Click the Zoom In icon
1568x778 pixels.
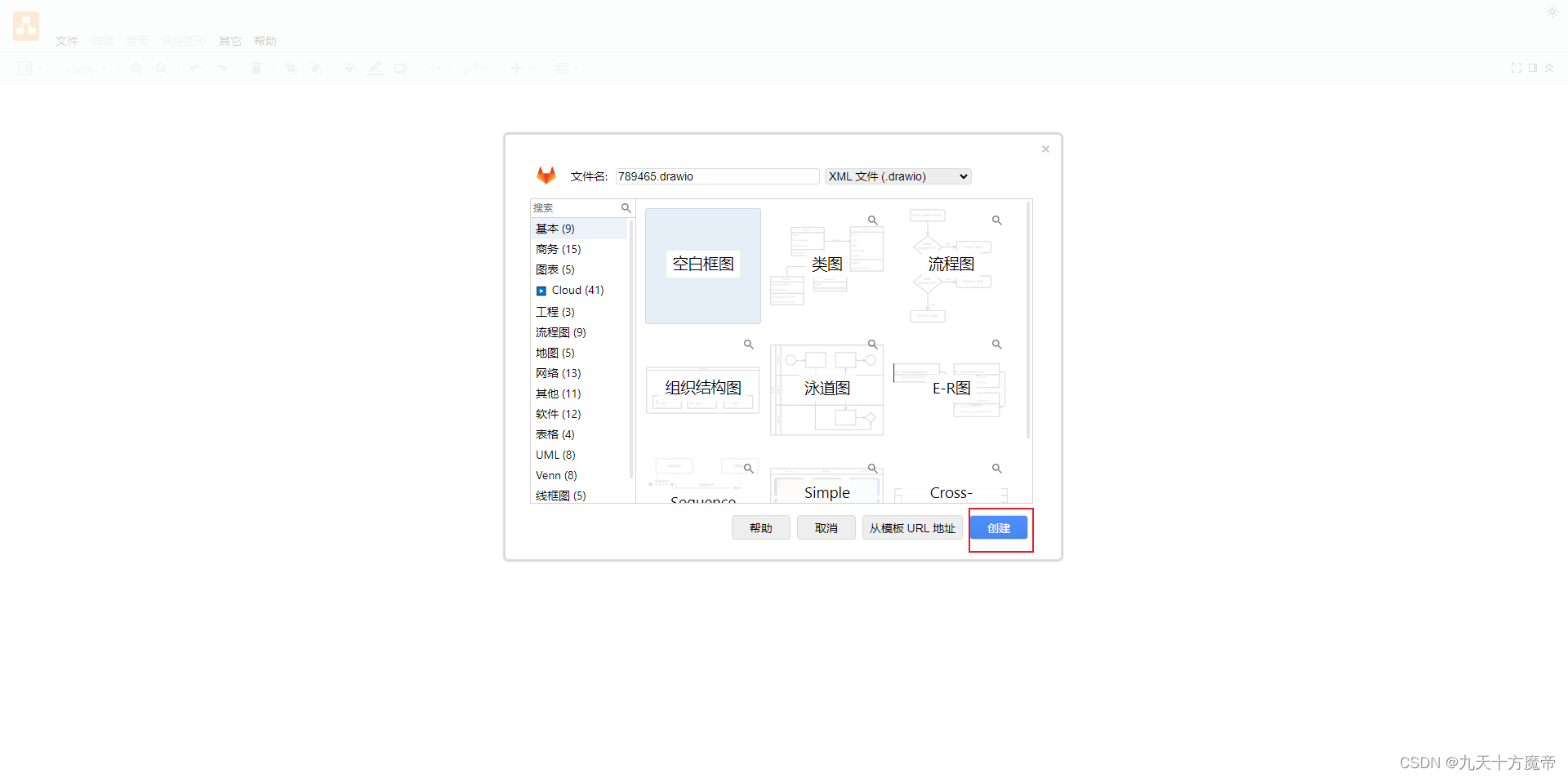pos(137,69)
